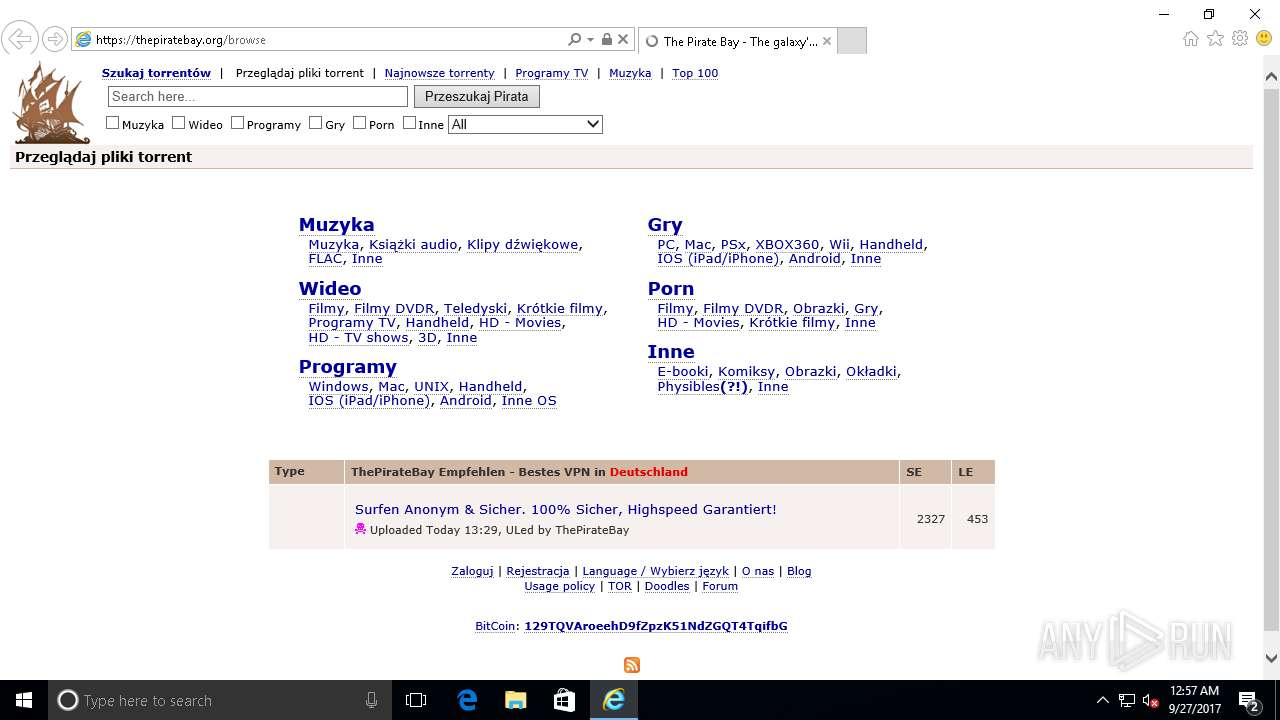Open the Wideo category heading
This screenshot has width=1280, height=720.
(x=330, y=288)
